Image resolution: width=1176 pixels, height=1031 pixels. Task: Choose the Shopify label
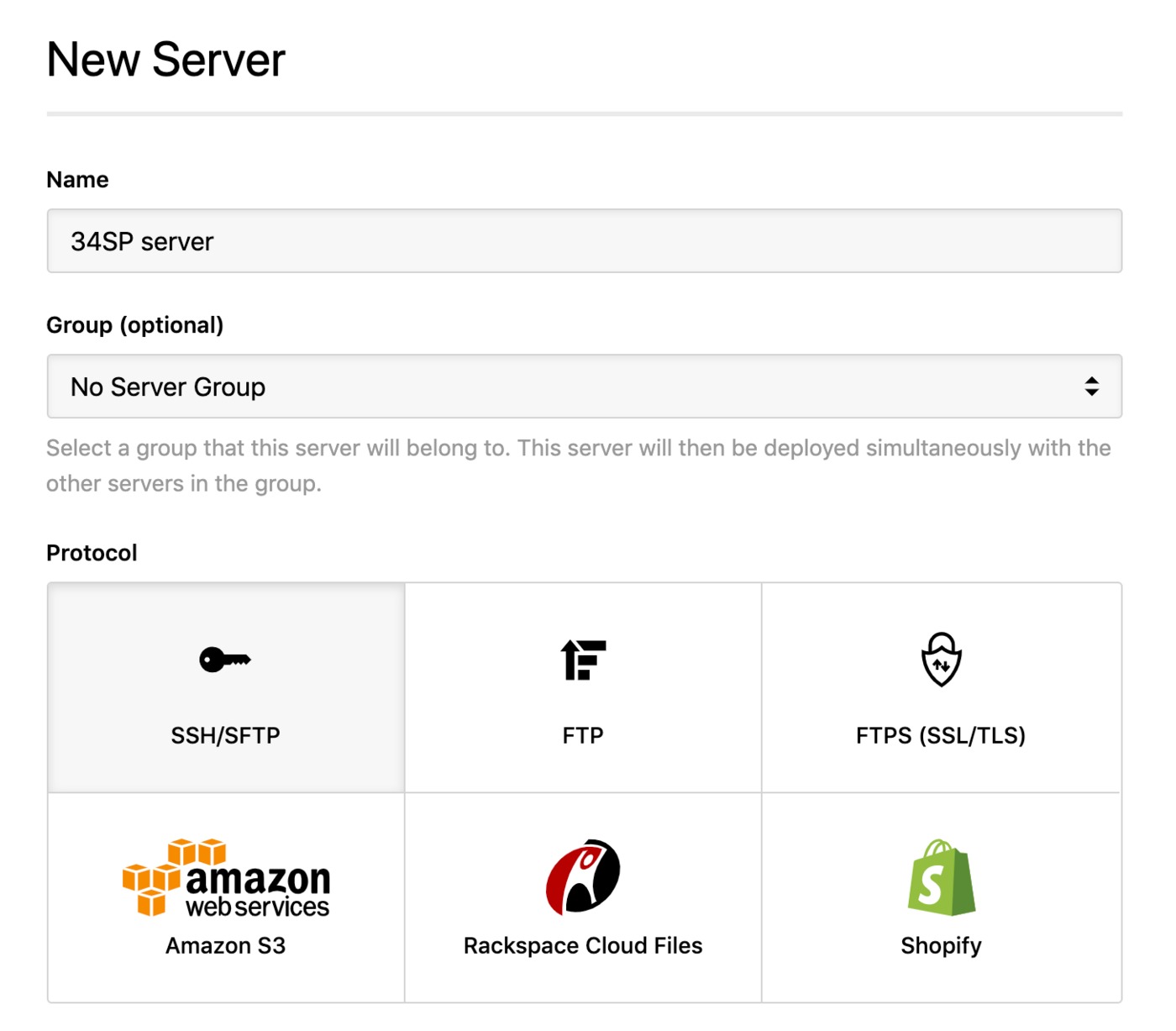coord(941,946)
